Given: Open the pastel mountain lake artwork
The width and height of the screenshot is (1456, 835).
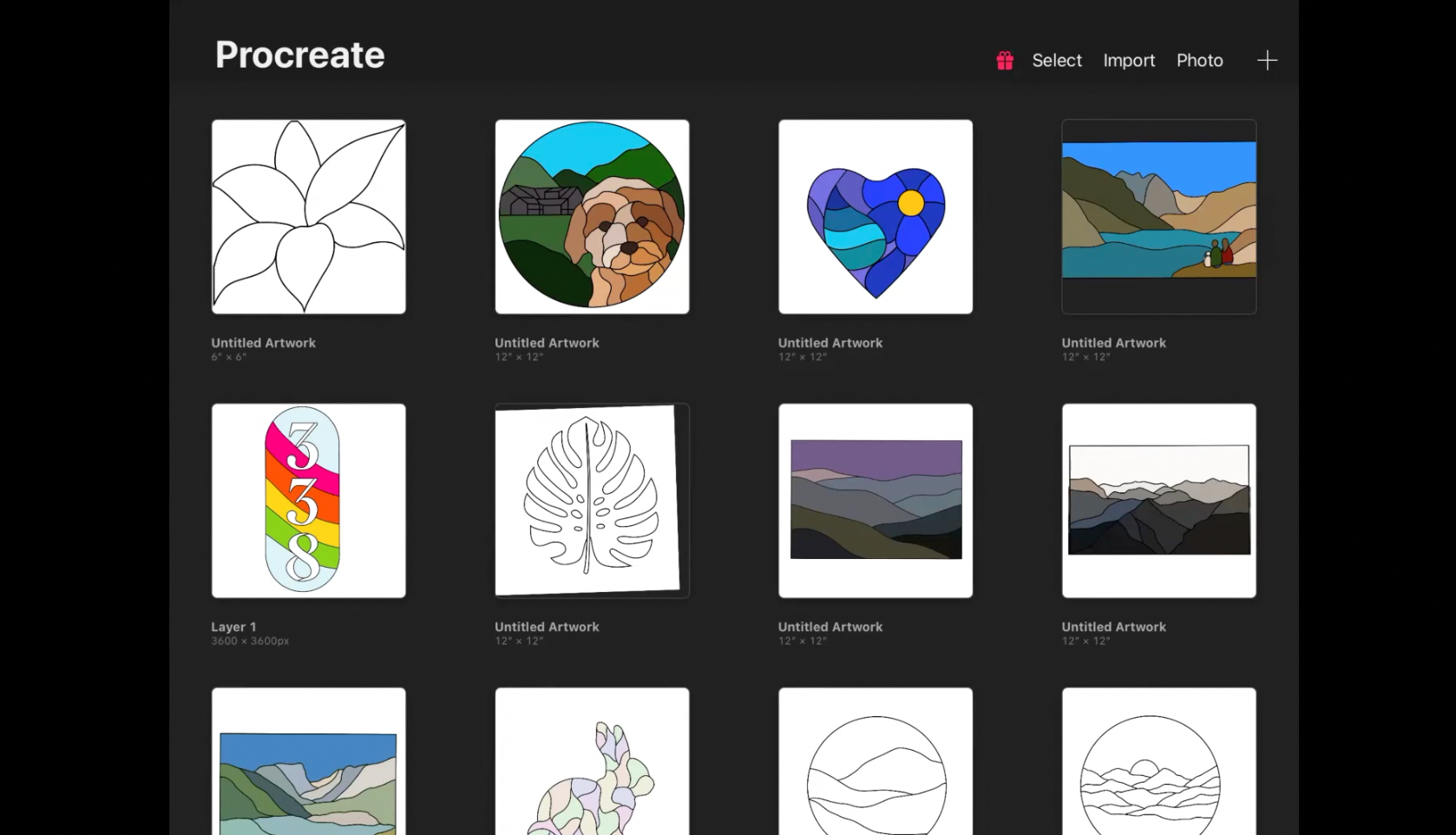Looking at the screenshot, I should point(309,761).
